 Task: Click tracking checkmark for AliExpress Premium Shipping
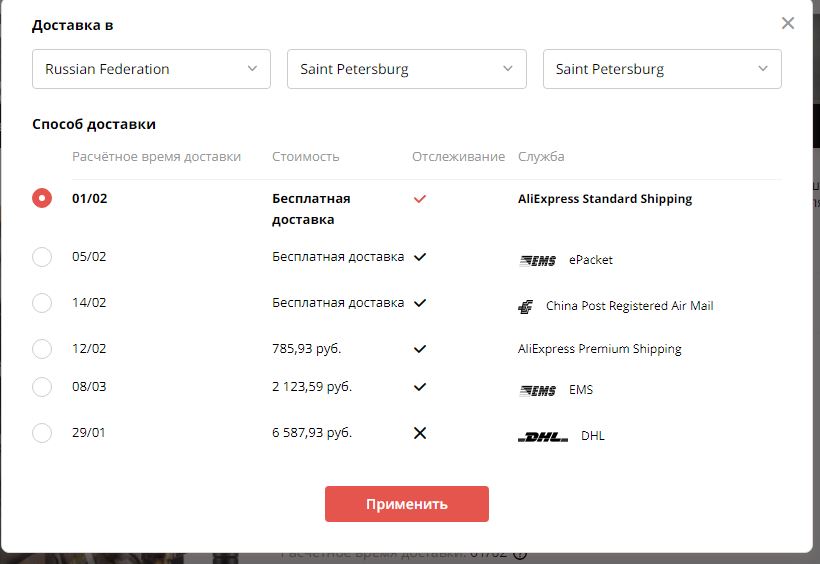[x=420, y=349]
